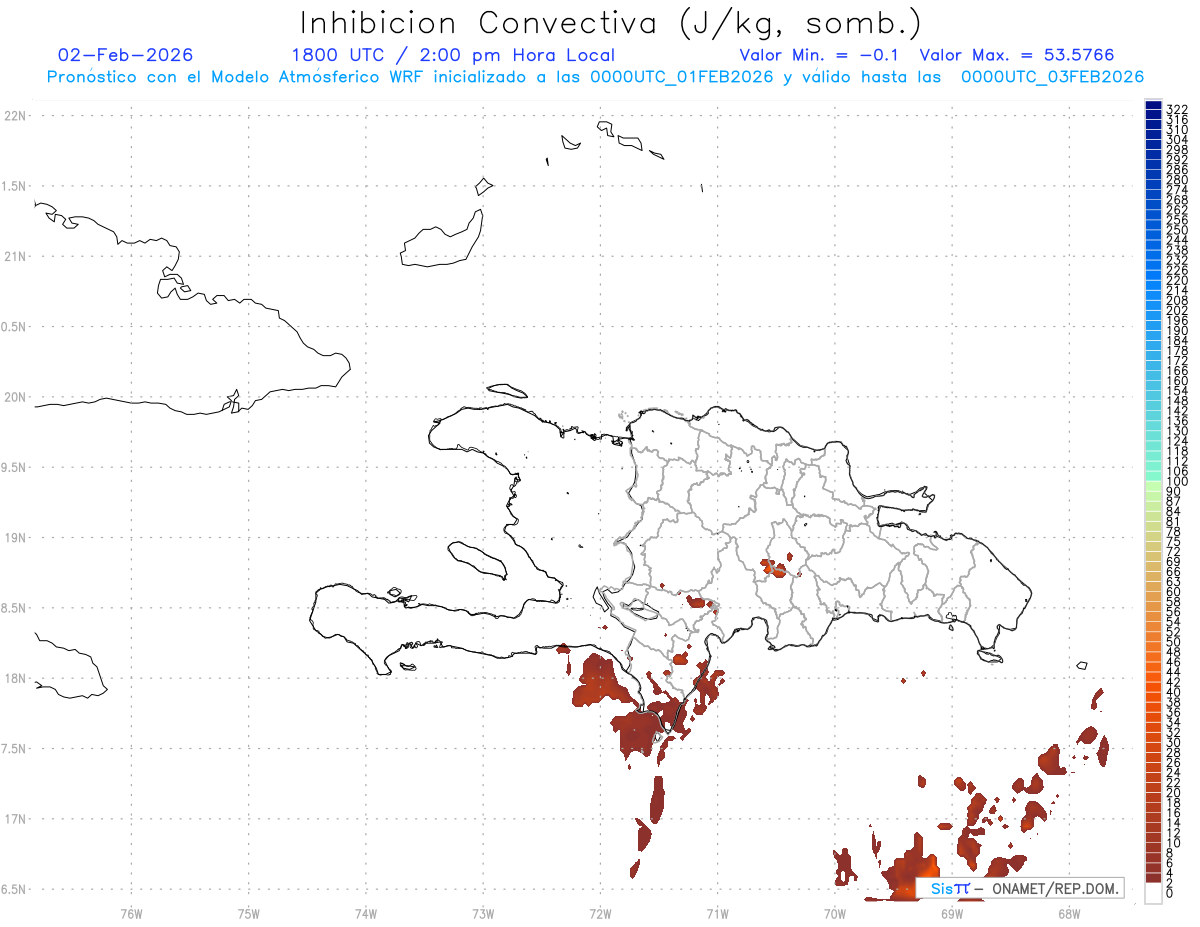Click the '74W' longitude label
The image size is (1200, 927).
[366, 913]
